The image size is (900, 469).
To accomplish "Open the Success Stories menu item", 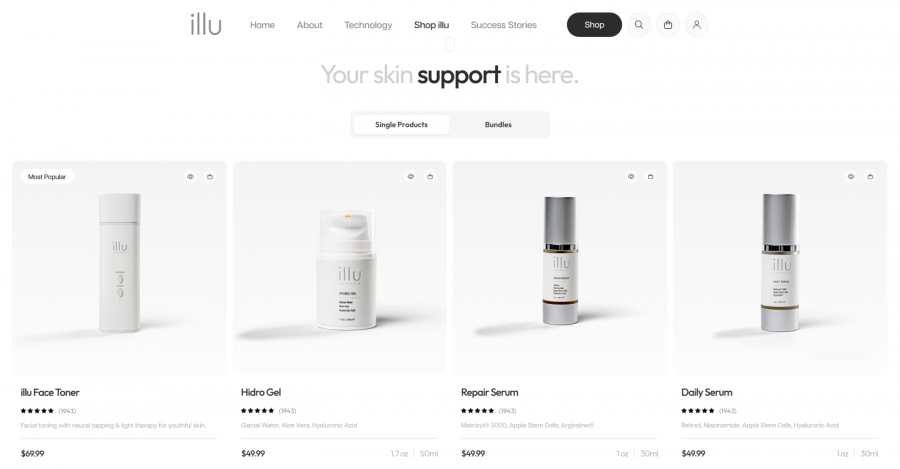I will click(x=503, y=25).
